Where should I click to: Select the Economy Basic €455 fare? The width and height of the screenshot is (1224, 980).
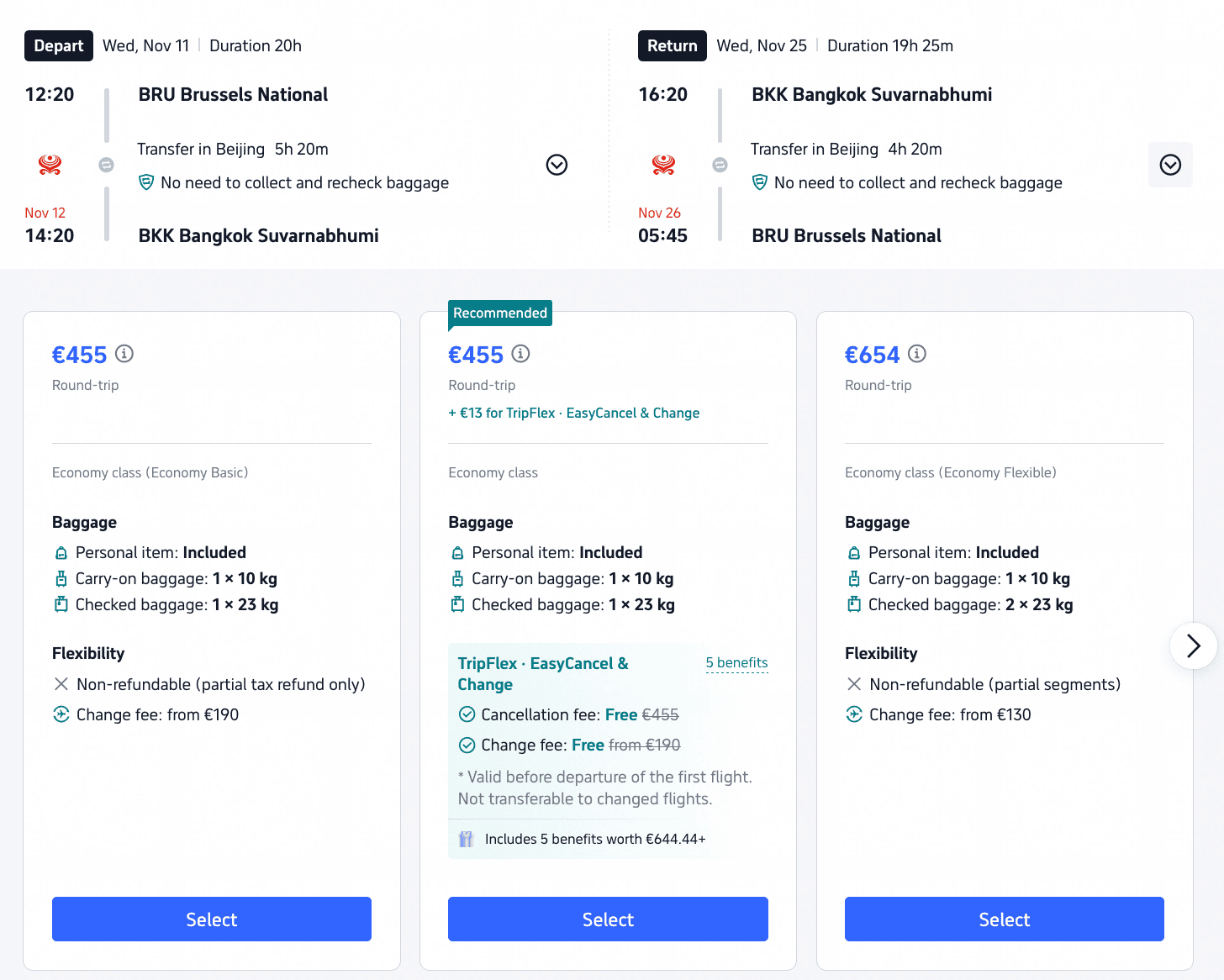(212, 919)
